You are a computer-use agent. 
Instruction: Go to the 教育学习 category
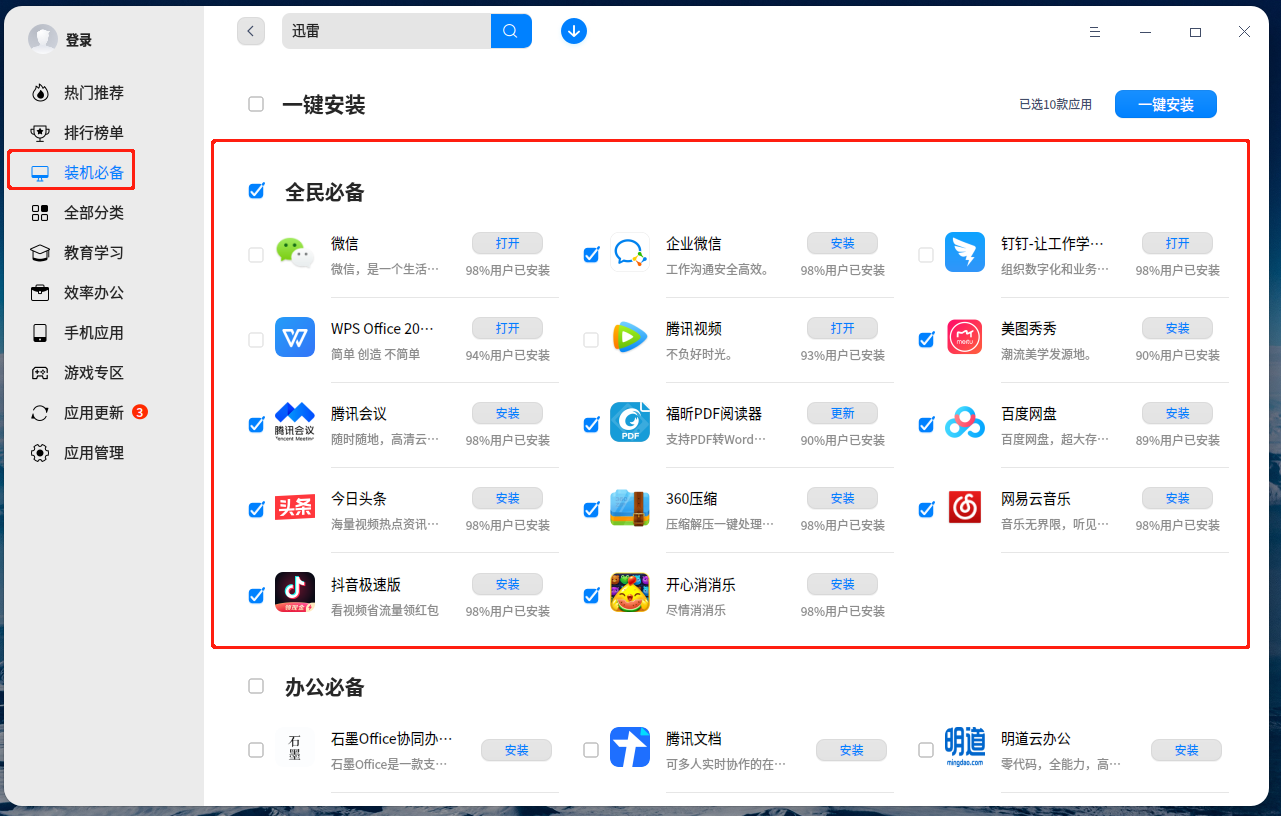coord(78,253)
